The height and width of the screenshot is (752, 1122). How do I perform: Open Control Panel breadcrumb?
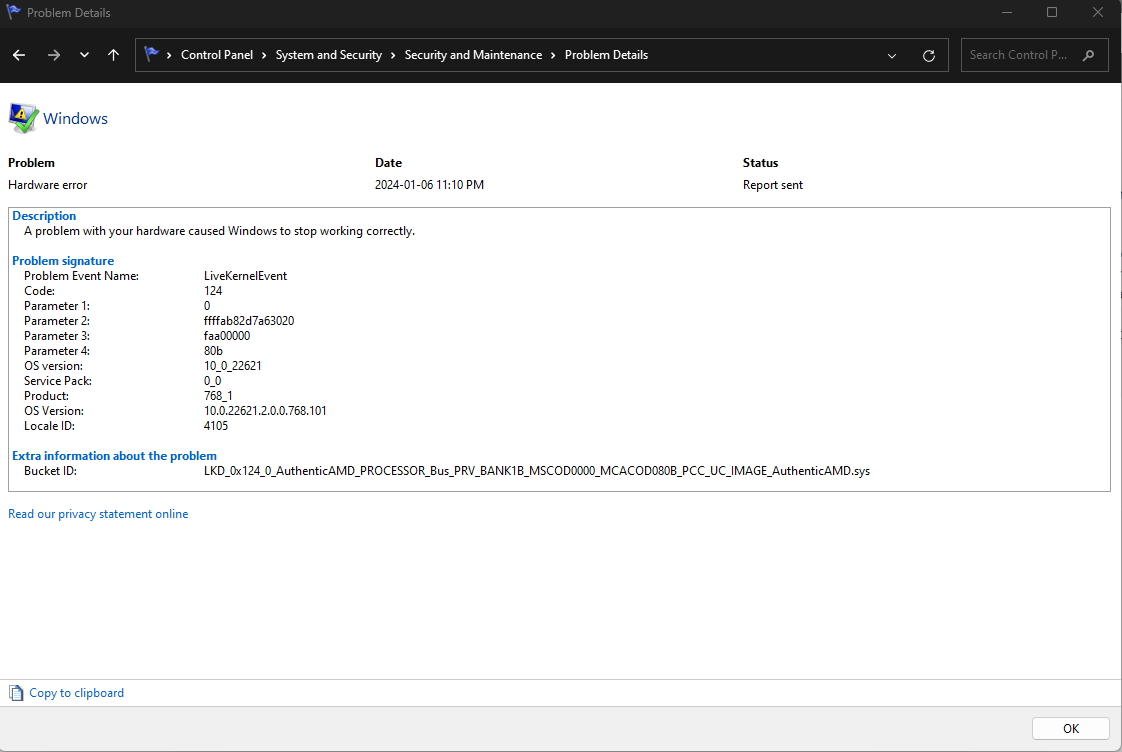(x=217, y=55)
